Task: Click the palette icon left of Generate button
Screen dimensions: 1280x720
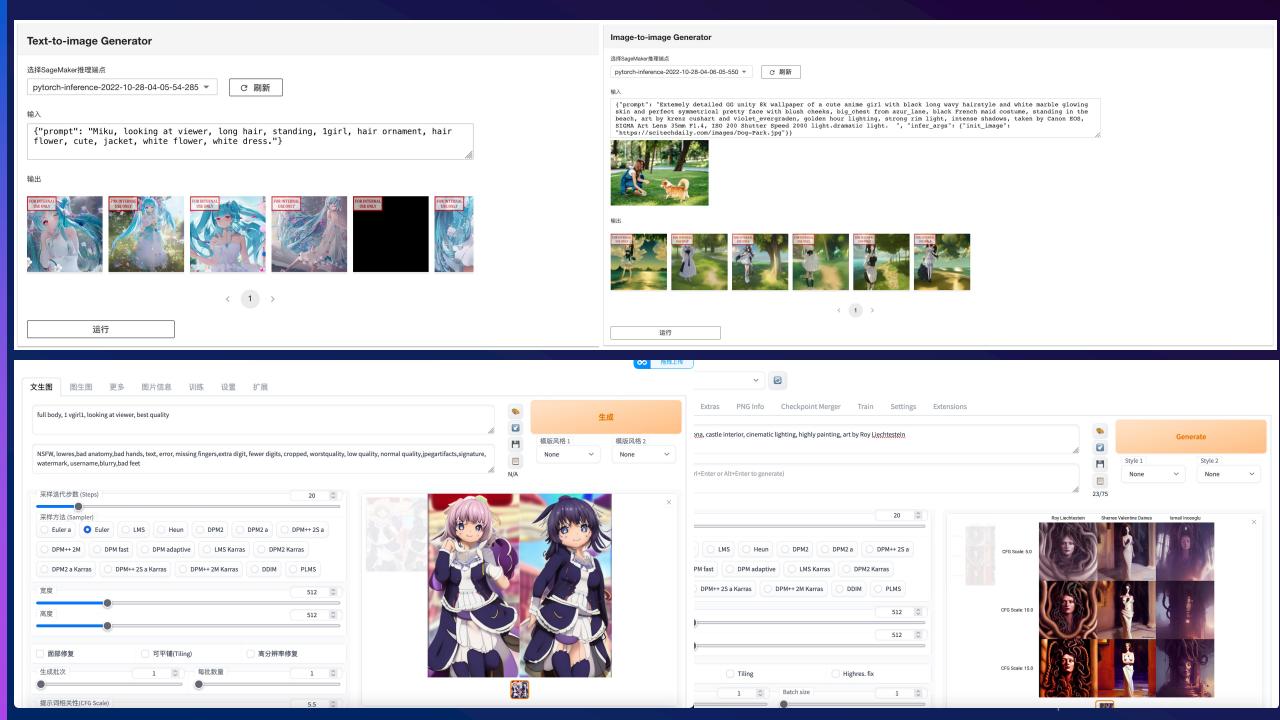Action: 1100,431
